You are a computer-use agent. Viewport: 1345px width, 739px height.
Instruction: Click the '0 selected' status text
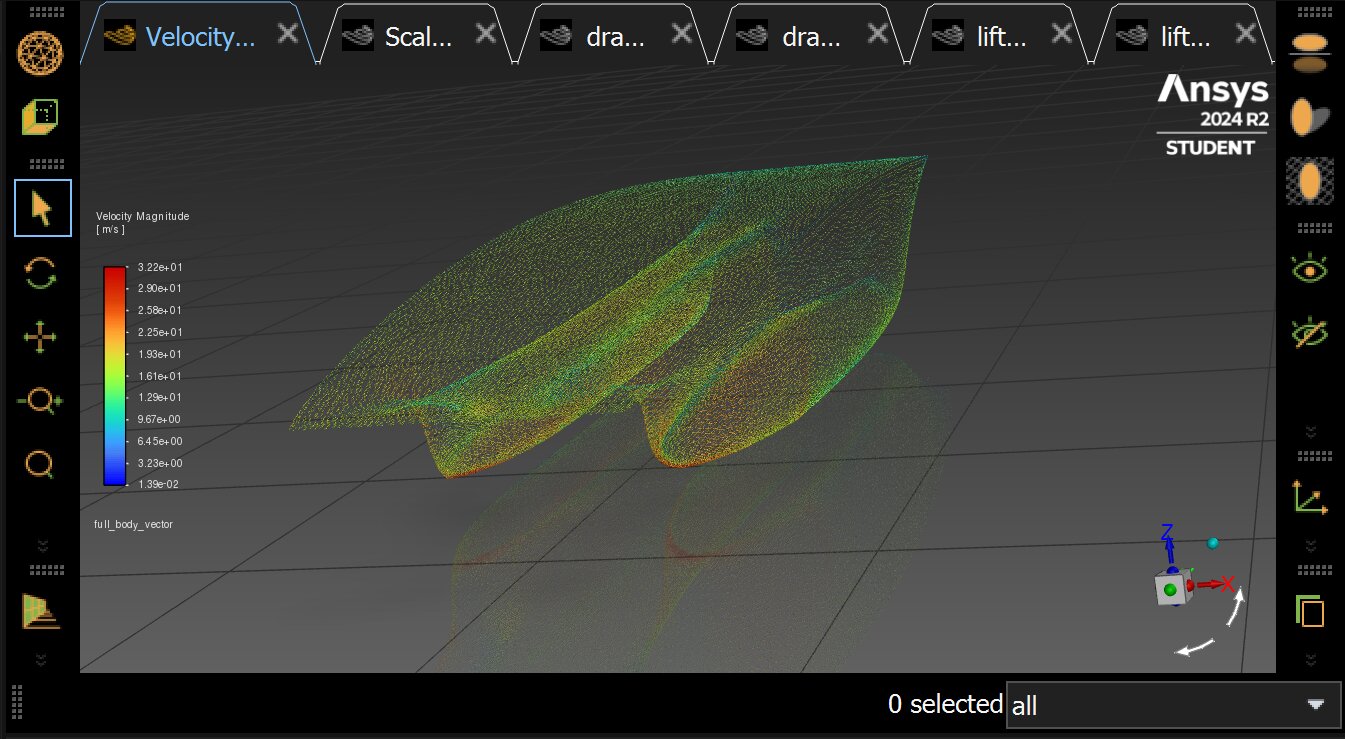tap(945, 704)
